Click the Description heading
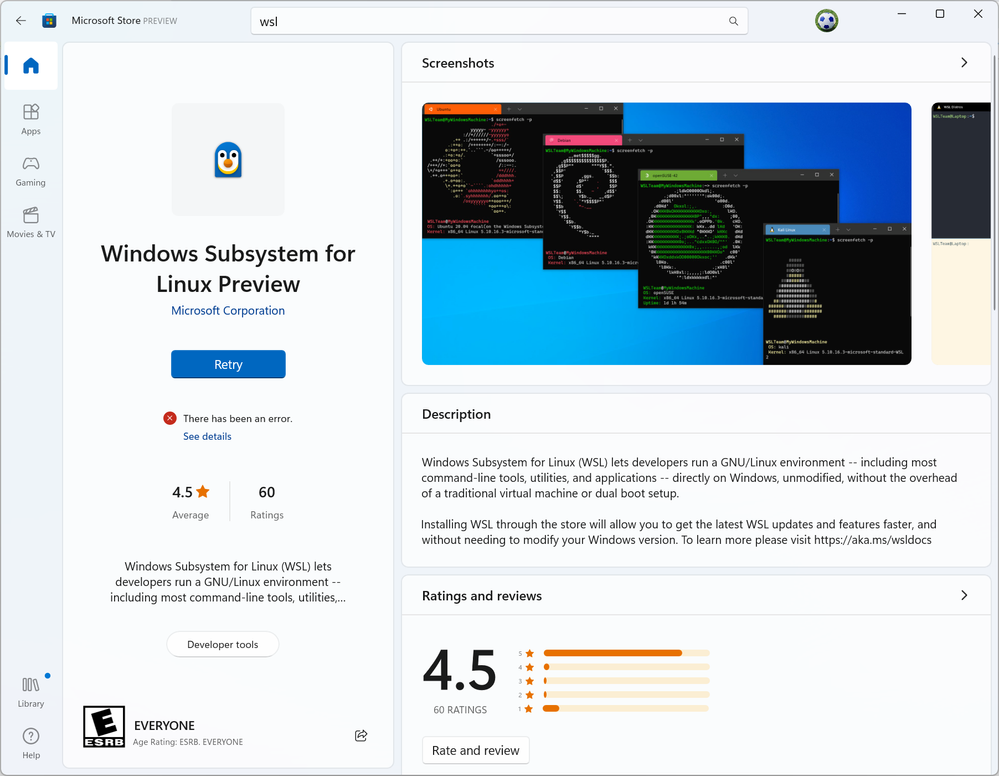Viewport: 999px width, 776px height. click(x=456, y=414)
